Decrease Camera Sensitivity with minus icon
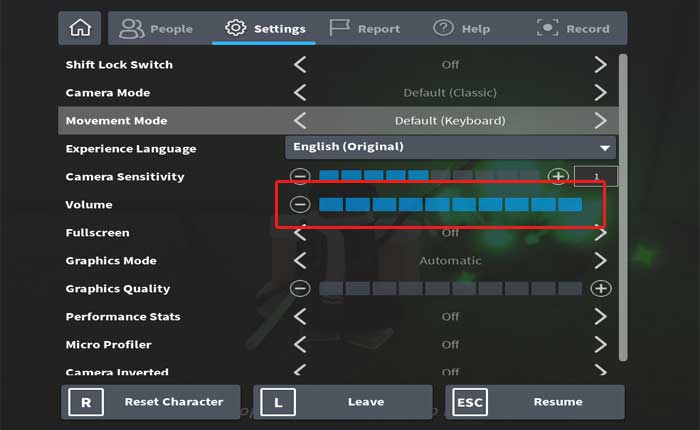The image size is (700, 430). coord(300,177)
